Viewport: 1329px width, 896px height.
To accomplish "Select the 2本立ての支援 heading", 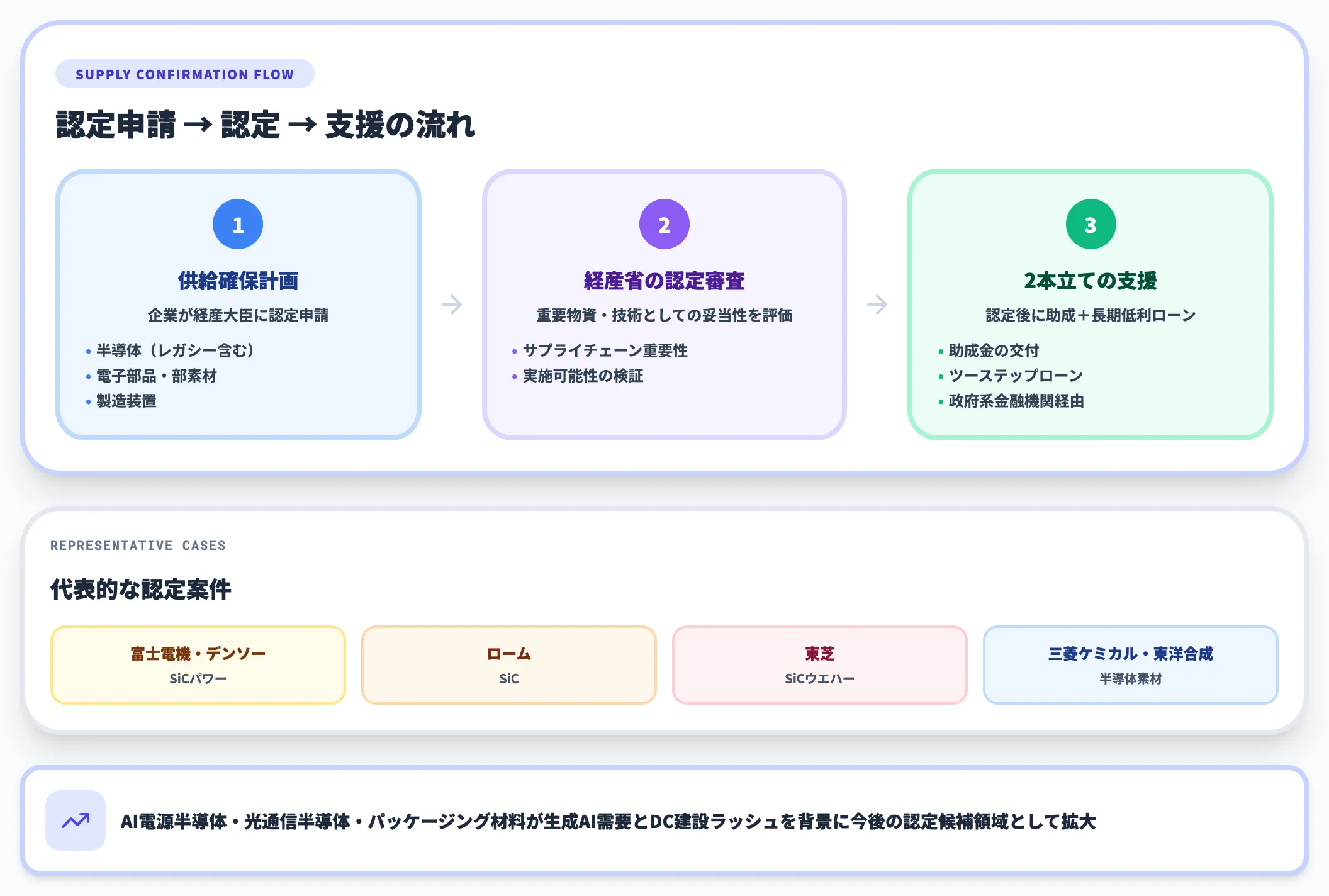I will [1091, 281].
